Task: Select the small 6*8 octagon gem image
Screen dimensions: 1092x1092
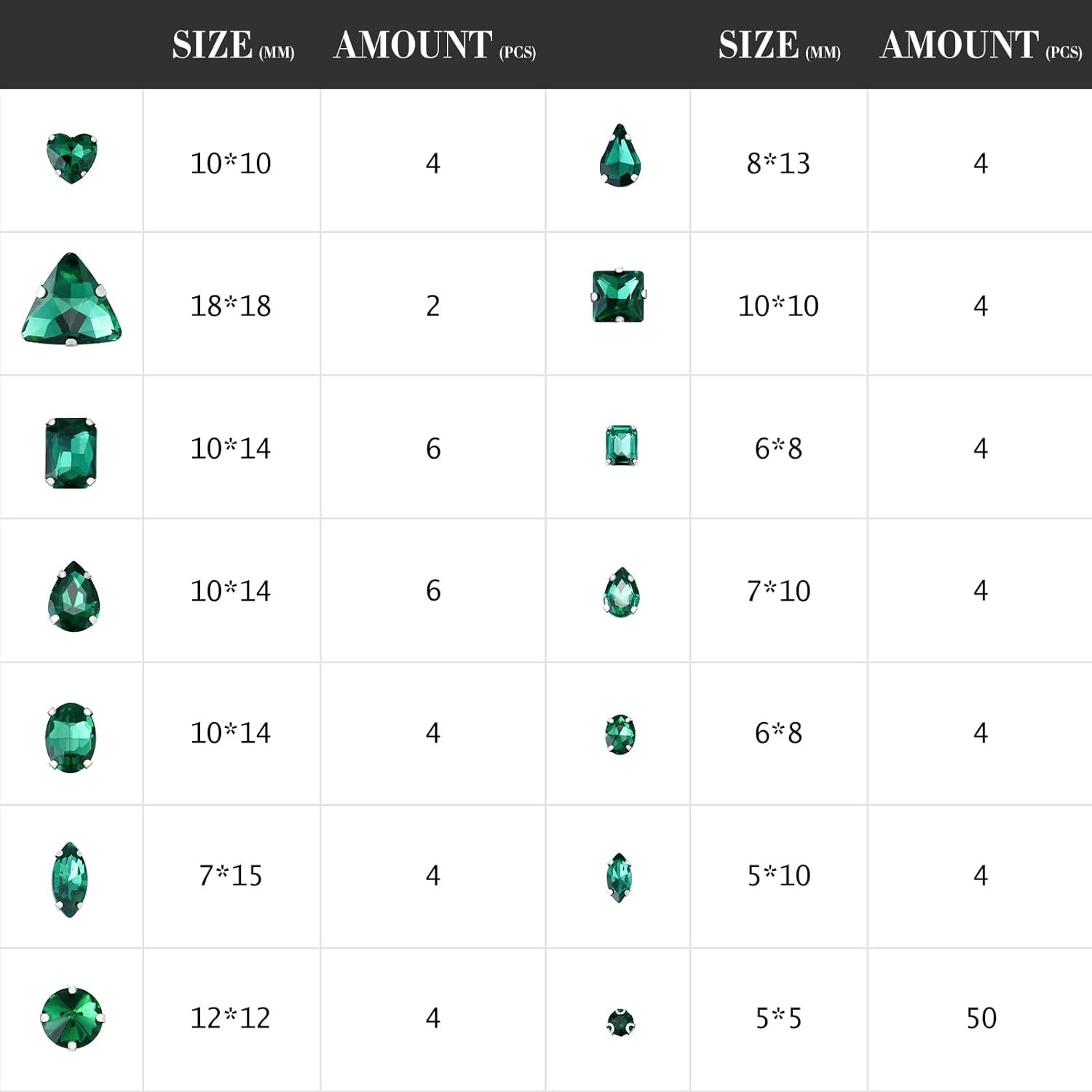Action: pos(621,446)
